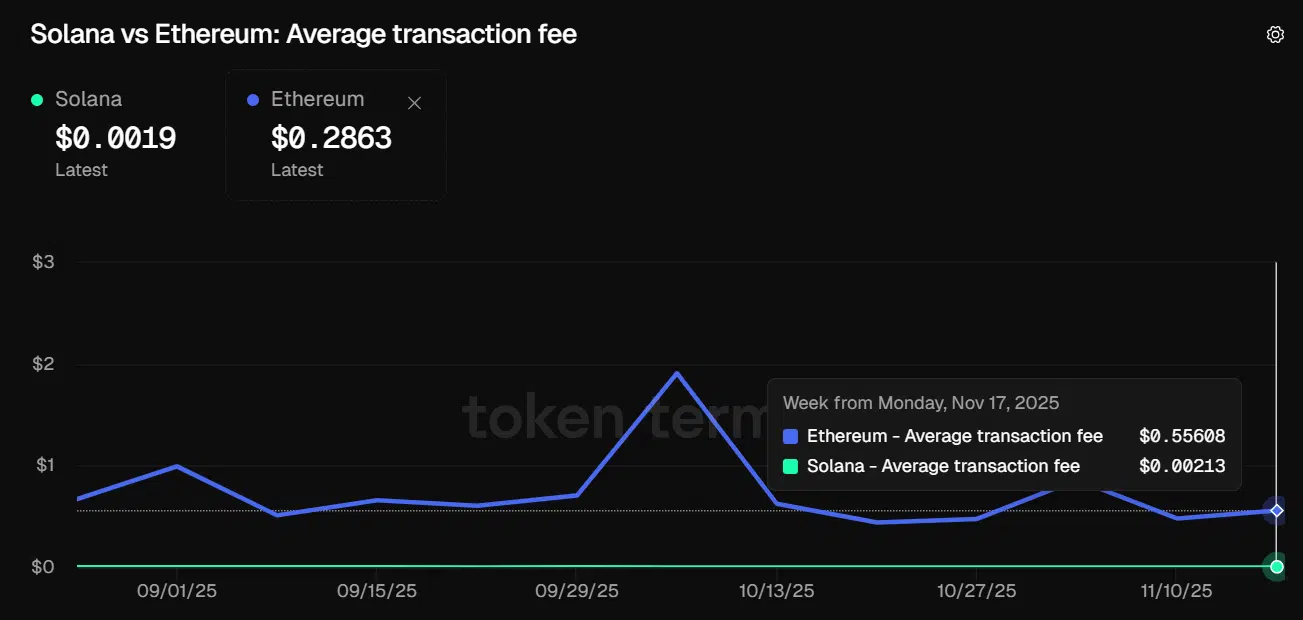Click the $3 y-axis label
The height and width of the screenshot is (620, 1303).
43,262
